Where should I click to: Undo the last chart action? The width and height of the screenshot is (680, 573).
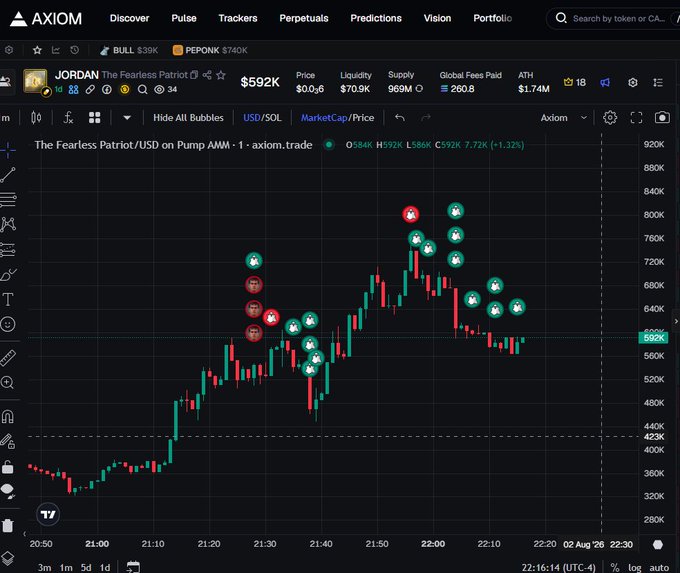tap(400, 118)
